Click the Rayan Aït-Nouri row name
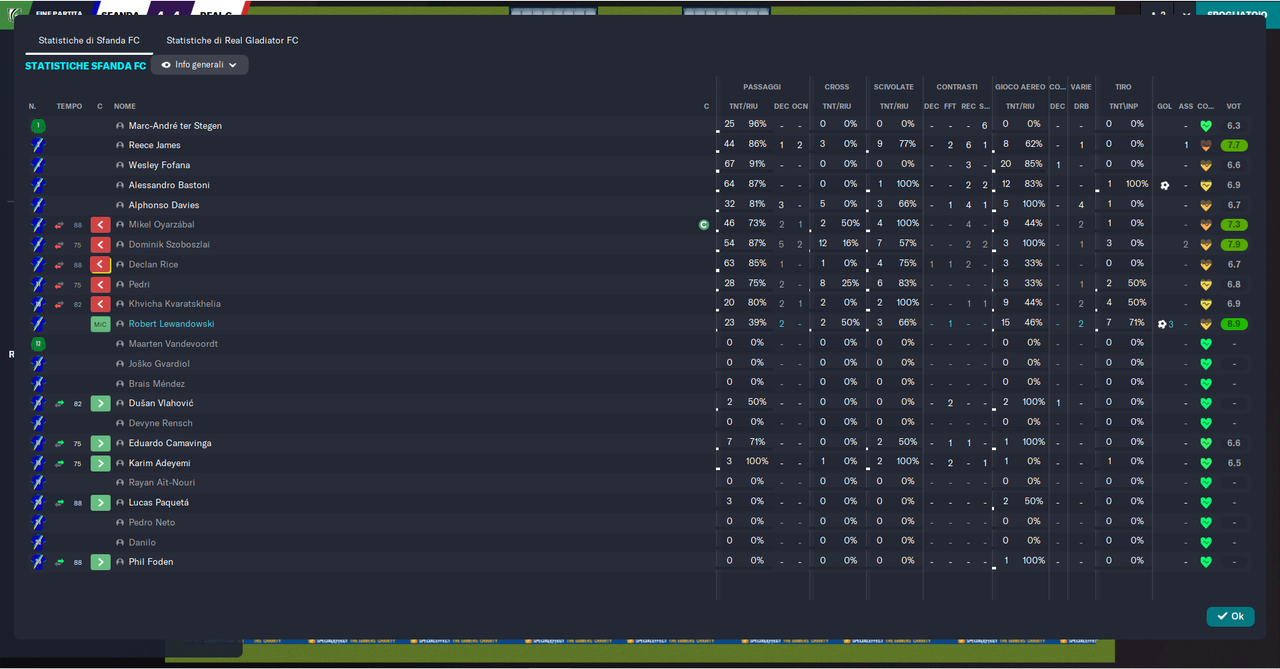The image size is (1280, 669). 161,483
